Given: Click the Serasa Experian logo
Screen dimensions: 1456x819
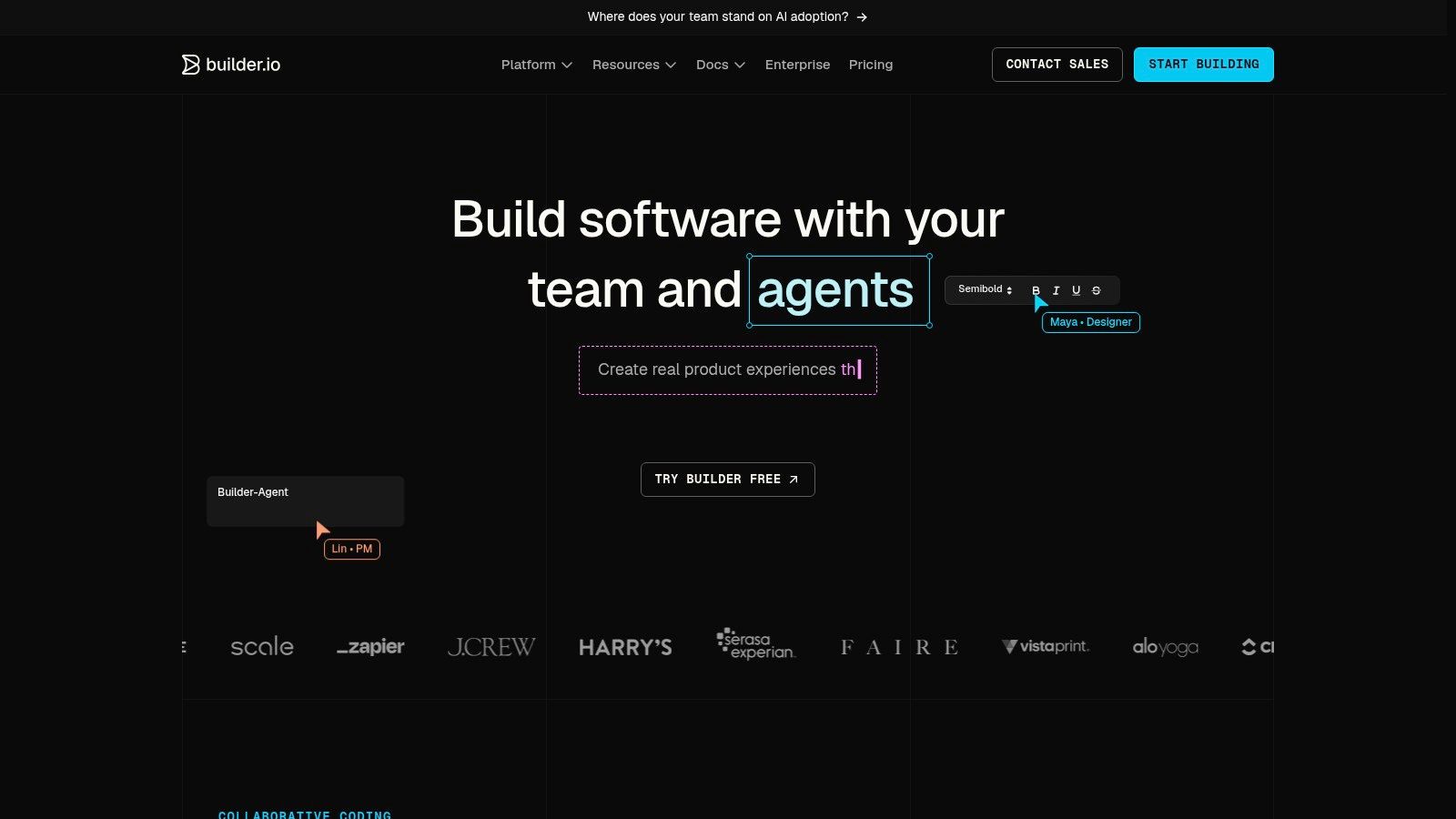Looking at the screenshot, I should tap(755, 644).
